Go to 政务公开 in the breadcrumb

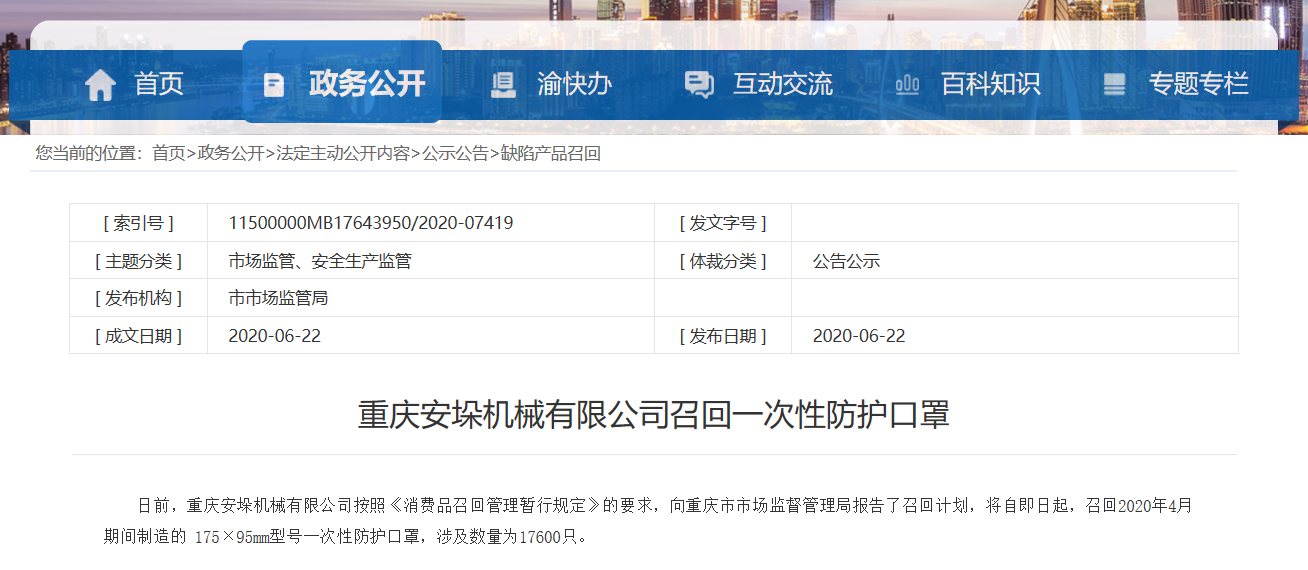click(x=231, y=154)
